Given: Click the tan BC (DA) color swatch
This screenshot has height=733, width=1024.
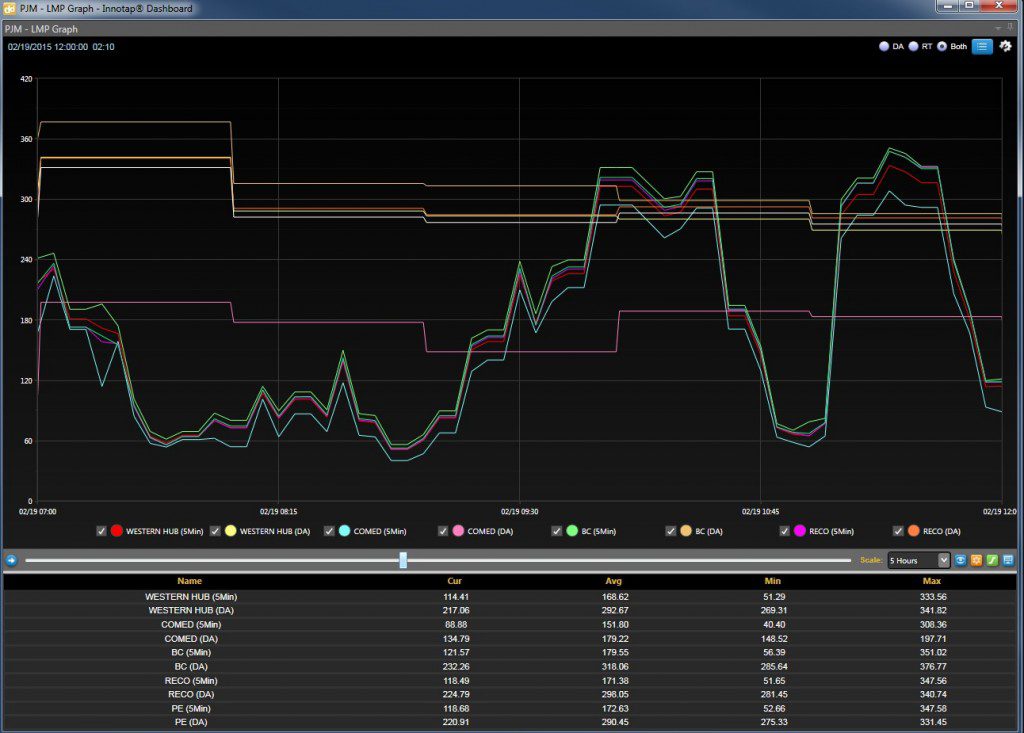Looking at the screenshot, I should (x=686, y=531).
